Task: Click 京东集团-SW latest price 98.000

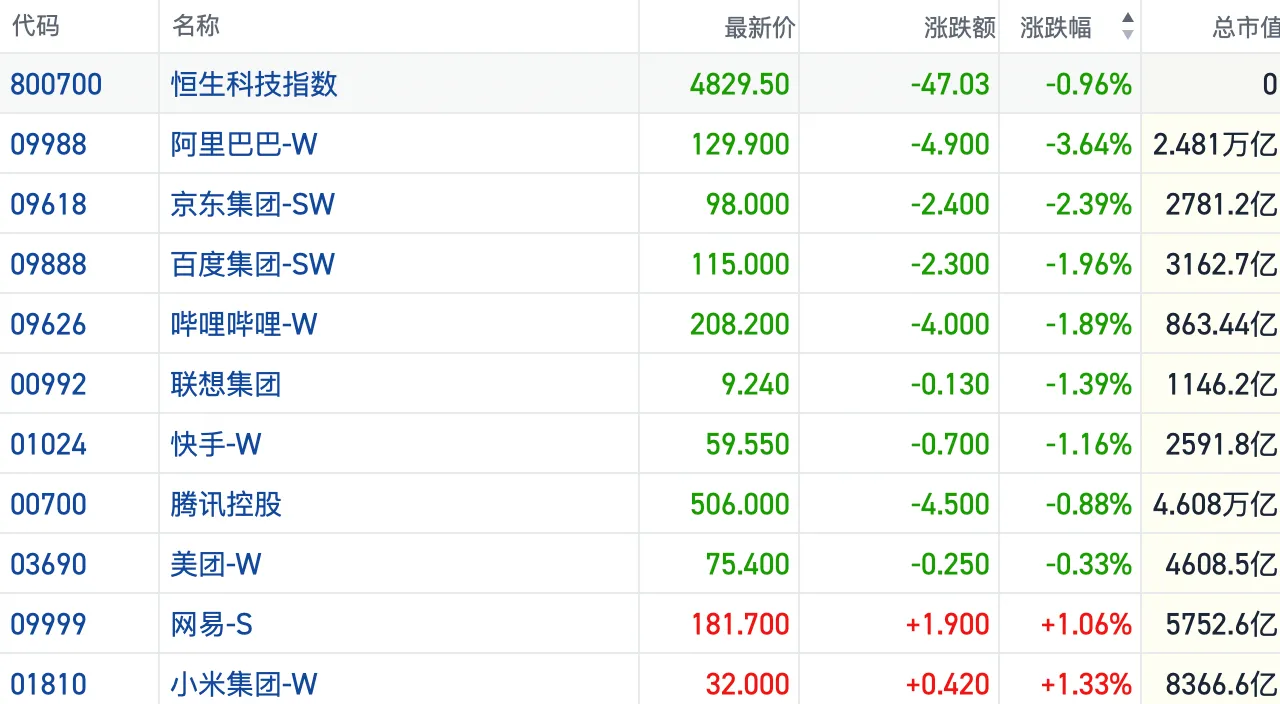Action: point(747,204)
